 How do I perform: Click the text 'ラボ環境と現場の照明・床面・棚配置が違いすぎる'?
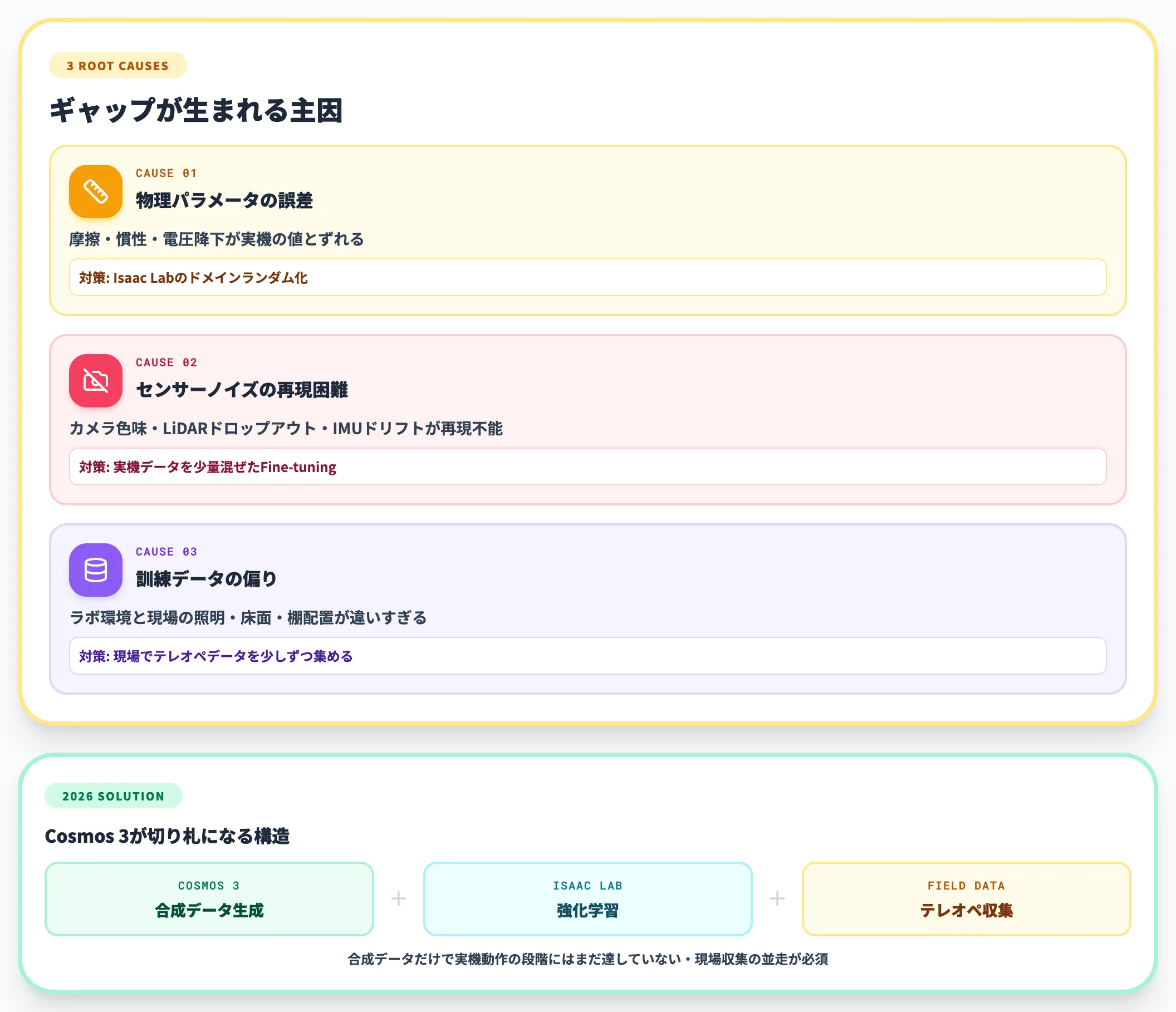pos(248,618)
